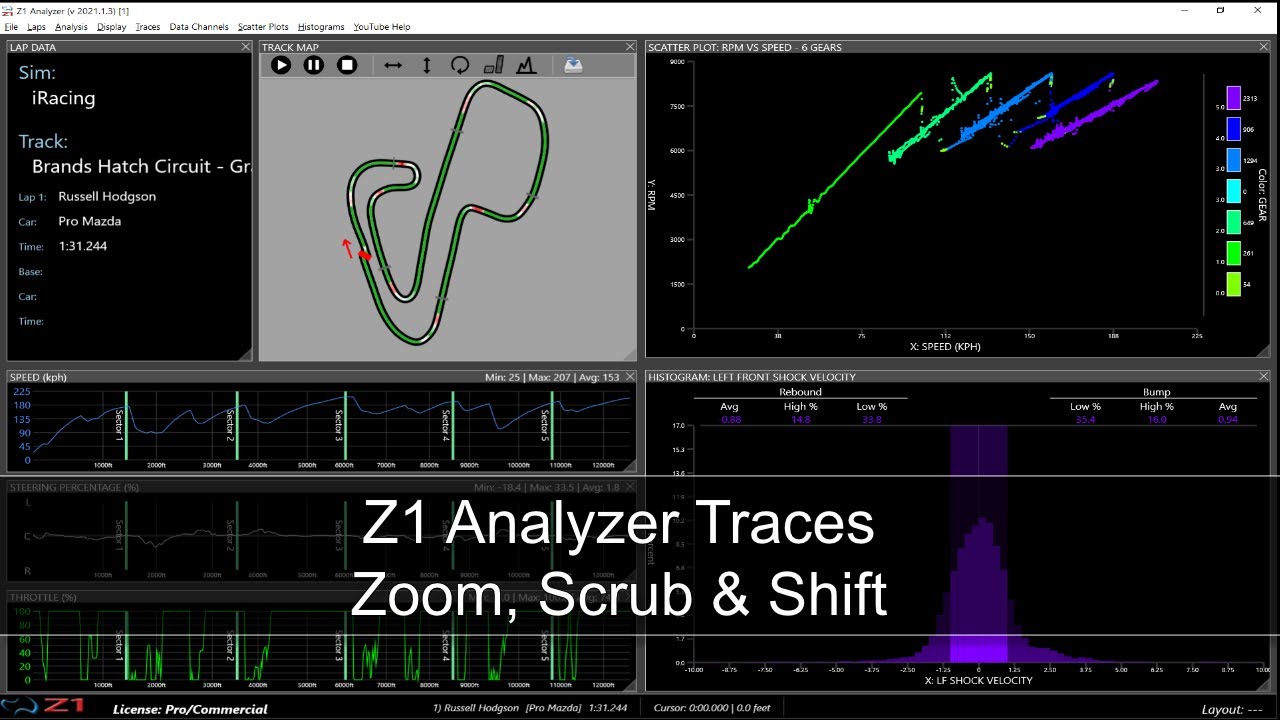Click the Brands Hatch Circuit track name
1280x720 pixels.
[141, 166]
